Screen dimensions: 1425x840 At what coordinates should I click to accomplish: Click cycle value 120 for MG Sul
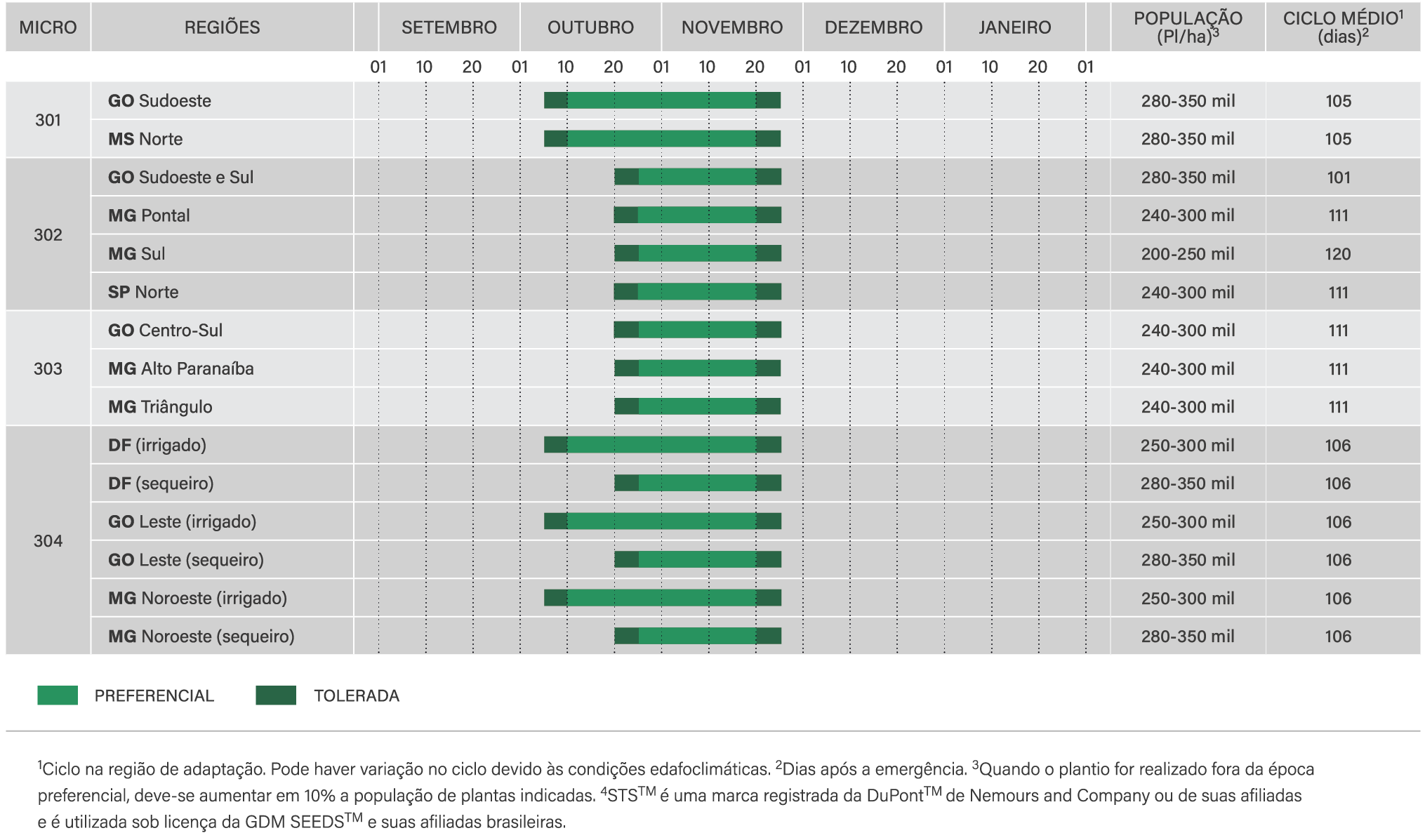click(x=1337, y=254)
